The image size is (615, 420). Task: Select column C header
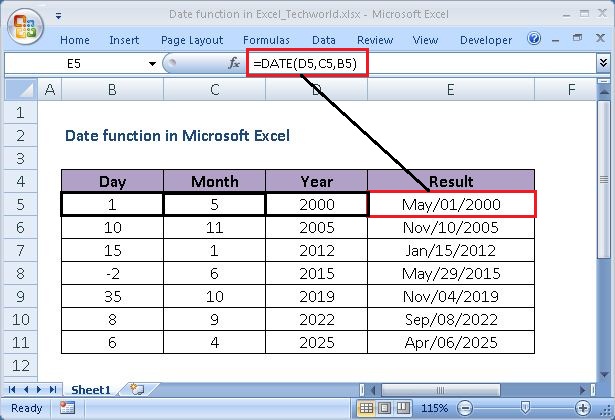coord(215,90)
